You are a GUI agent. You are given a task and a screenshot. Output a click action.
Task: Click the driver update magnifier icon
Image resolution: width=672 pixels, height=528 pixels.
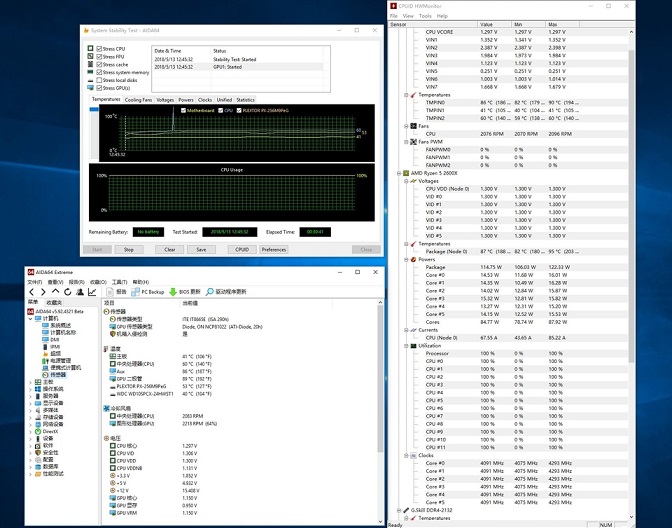(x=210, y=292)
